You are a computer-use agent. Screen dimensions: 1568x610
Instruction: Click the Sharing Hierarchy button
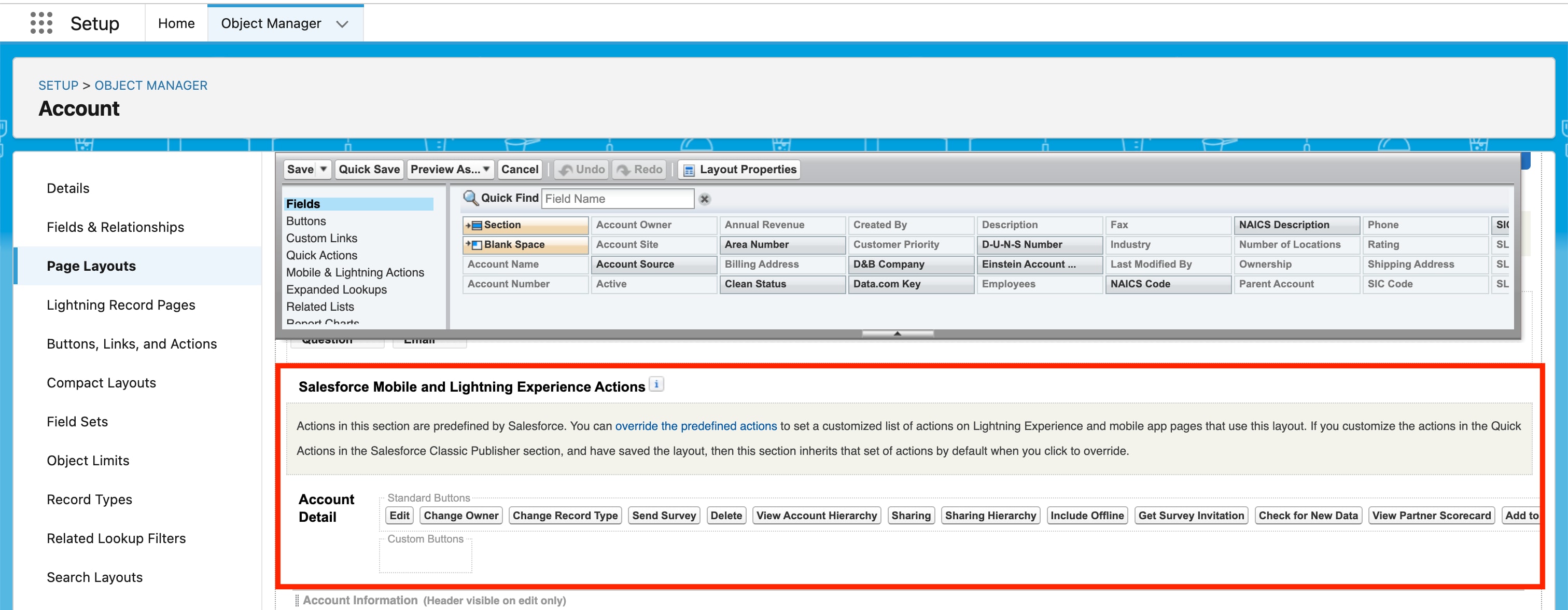click(990, 516)
